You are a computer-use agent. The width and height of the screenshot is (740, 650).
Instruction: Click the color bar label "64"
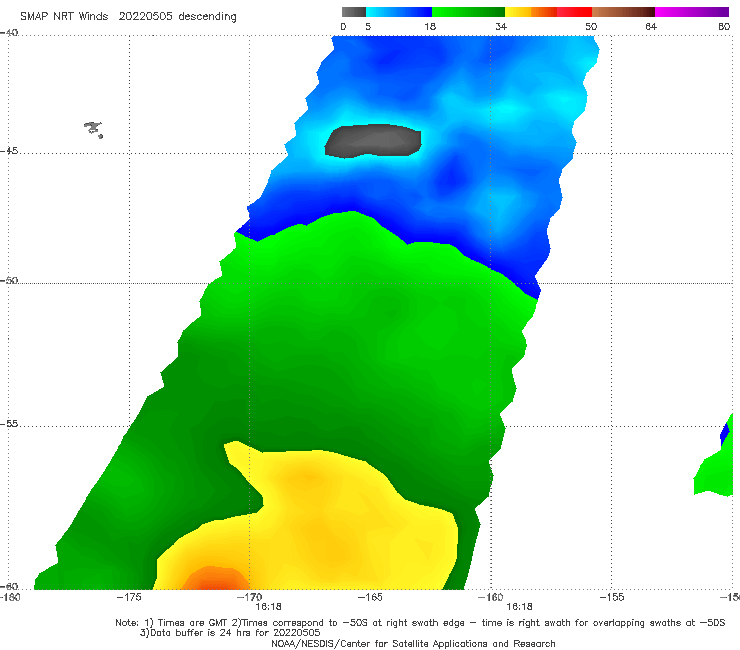coord(651,27)
